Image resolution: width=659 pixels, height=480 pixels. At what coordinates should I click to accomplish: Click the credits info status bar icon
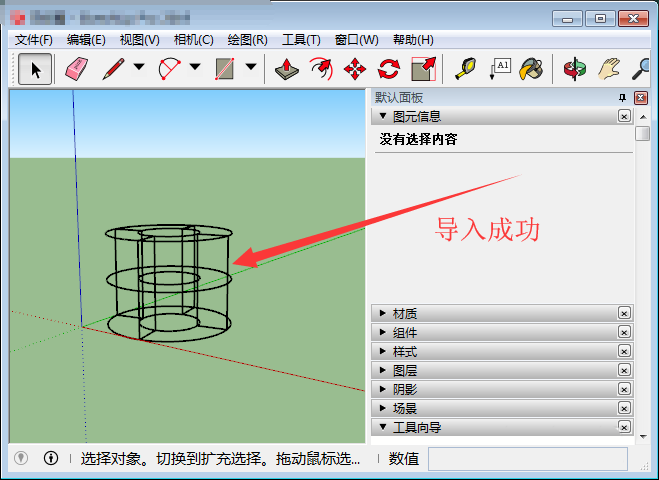tap(51, 458)
